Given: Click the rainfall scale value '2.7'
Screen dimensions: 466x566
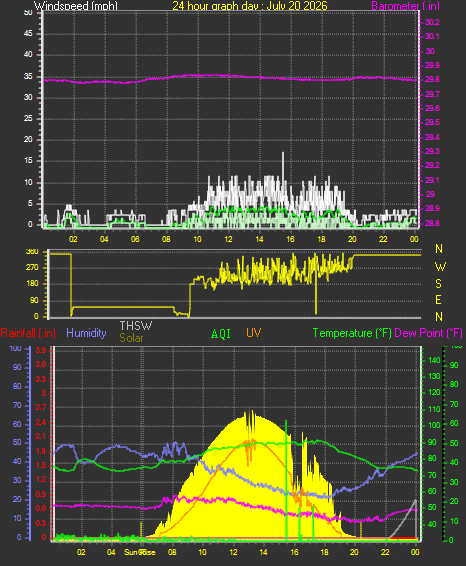Looking at the screenshot, I should tap(41, 408).
